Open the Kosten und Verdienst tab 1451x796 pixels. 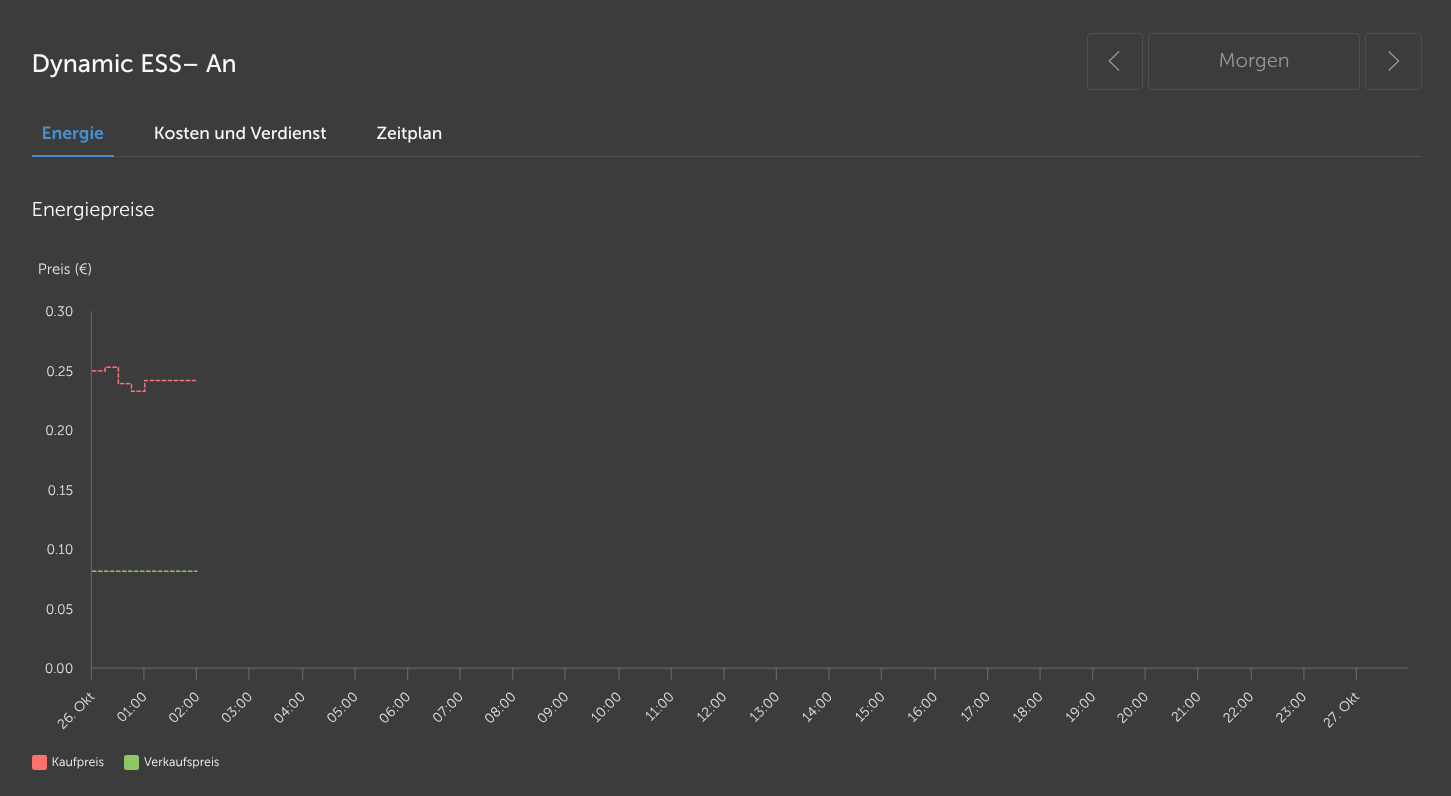240,133
